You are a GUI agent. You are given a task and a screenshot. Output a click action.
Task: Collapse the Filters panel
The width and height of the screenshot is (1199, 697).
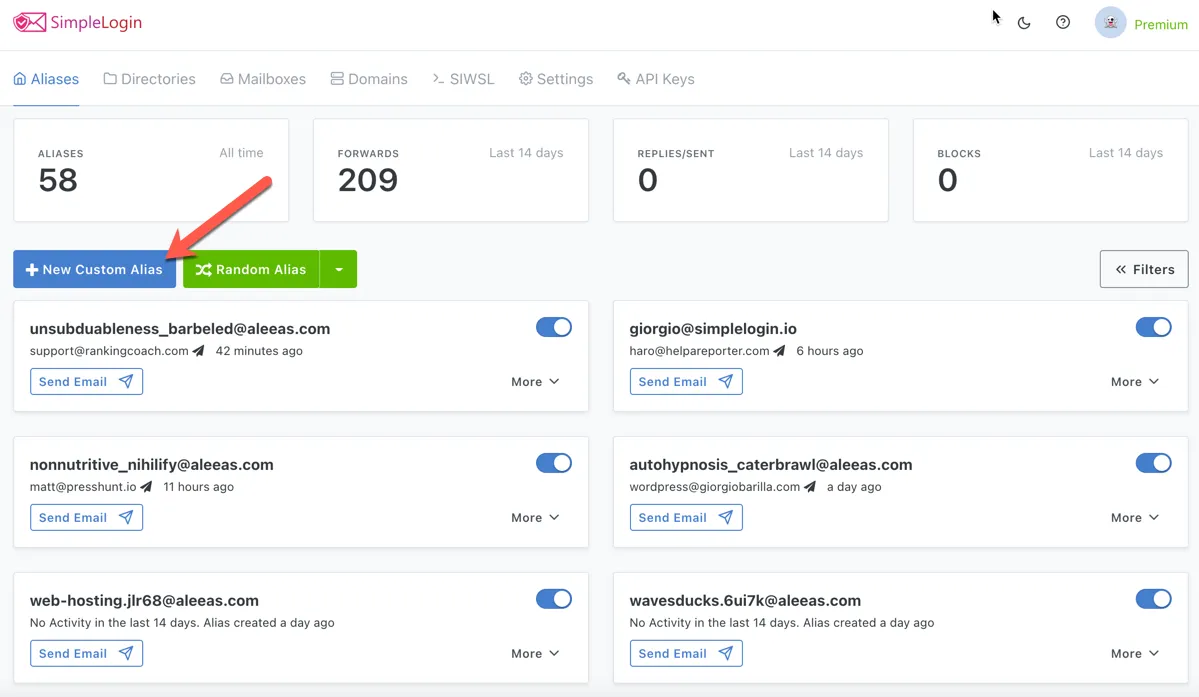coord(1143,269)
